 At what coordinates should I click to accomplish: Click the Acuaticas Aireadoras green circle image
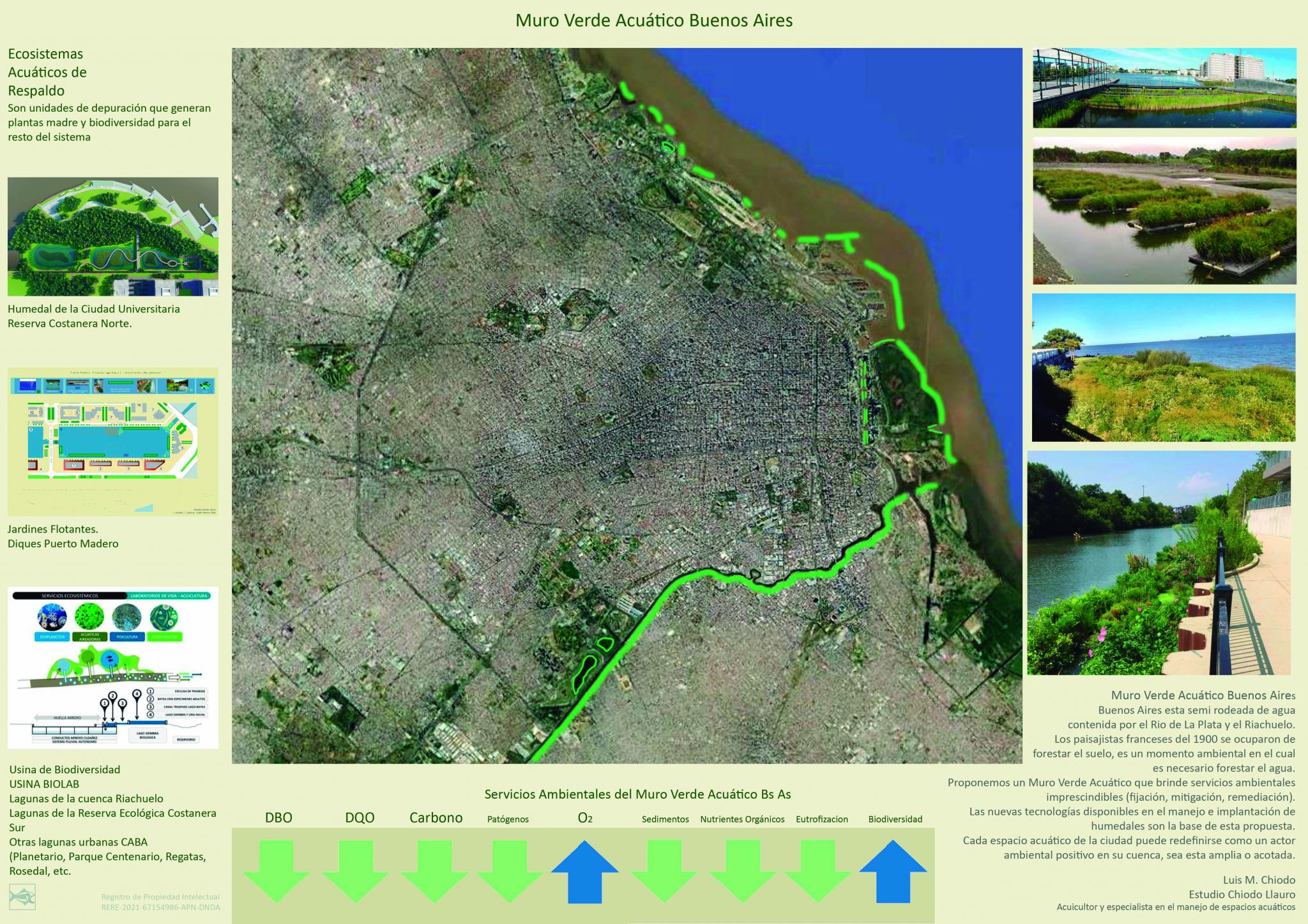[x=89, y=617]
